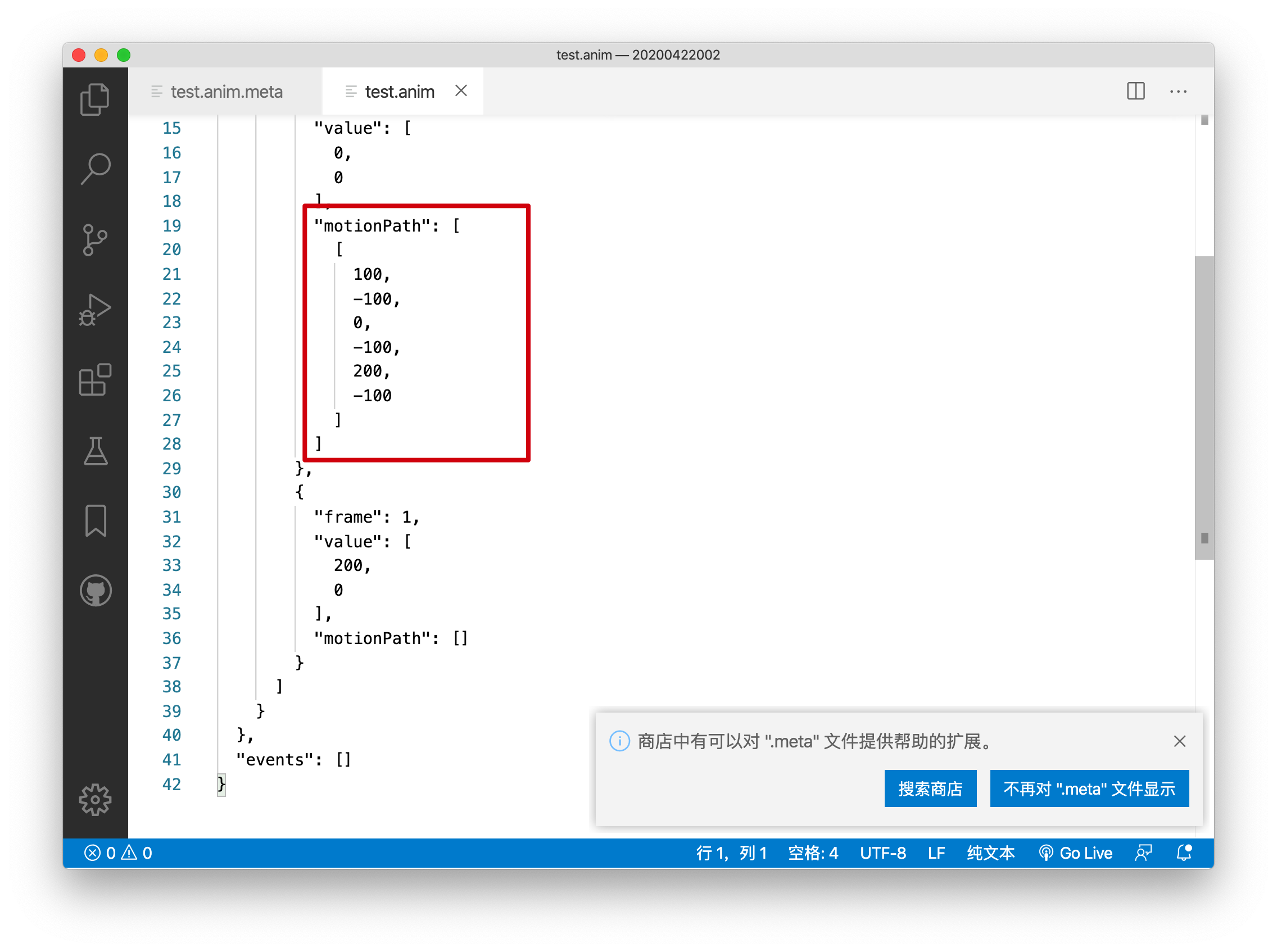Open the Test flask view
The image size is (1277, 952).
coord(95,451)
